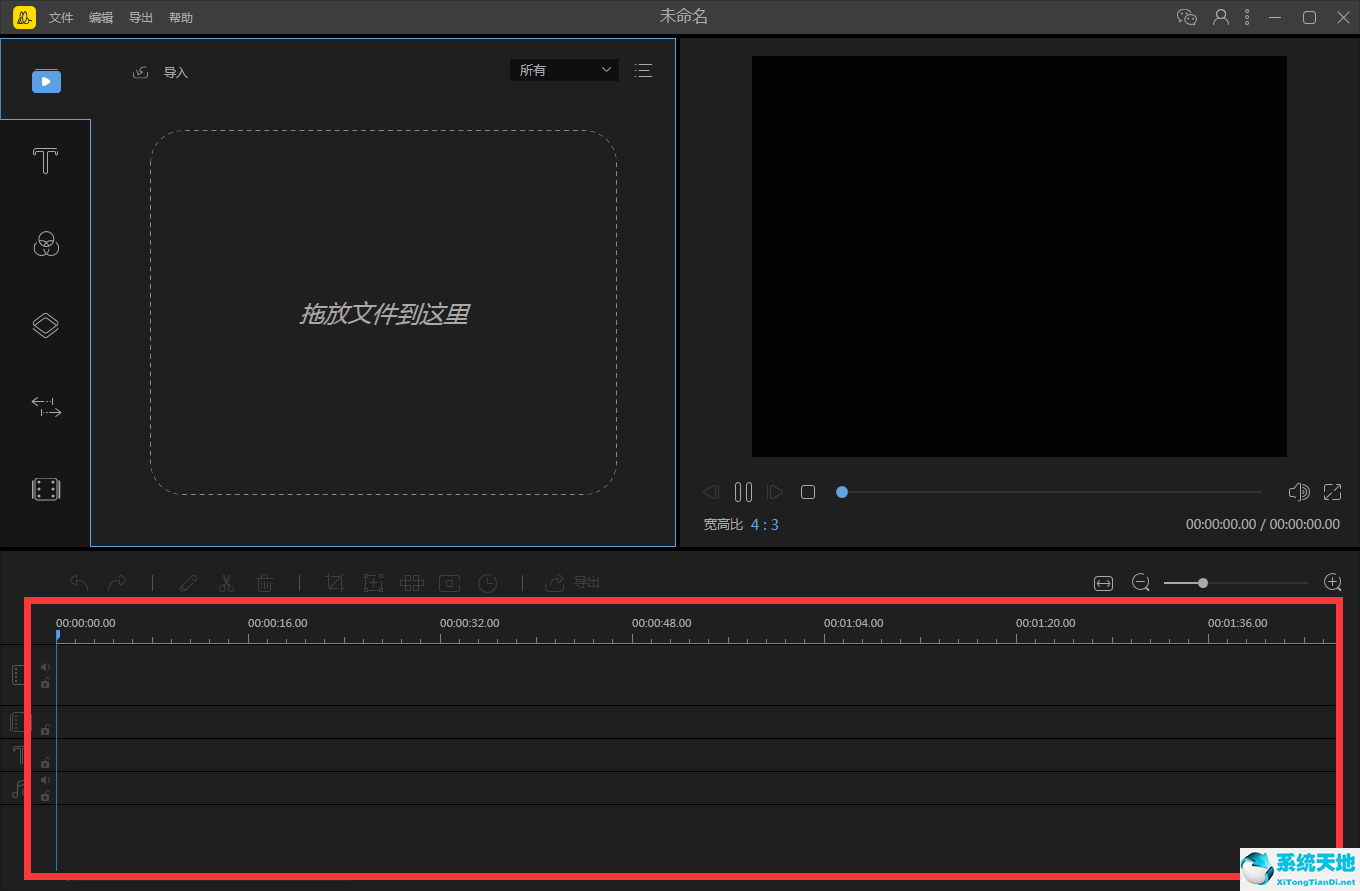Open the Filters tab with three-circle icon
Image resolution: width=1360 pixels, height=891 pixels.
(46, 243)
